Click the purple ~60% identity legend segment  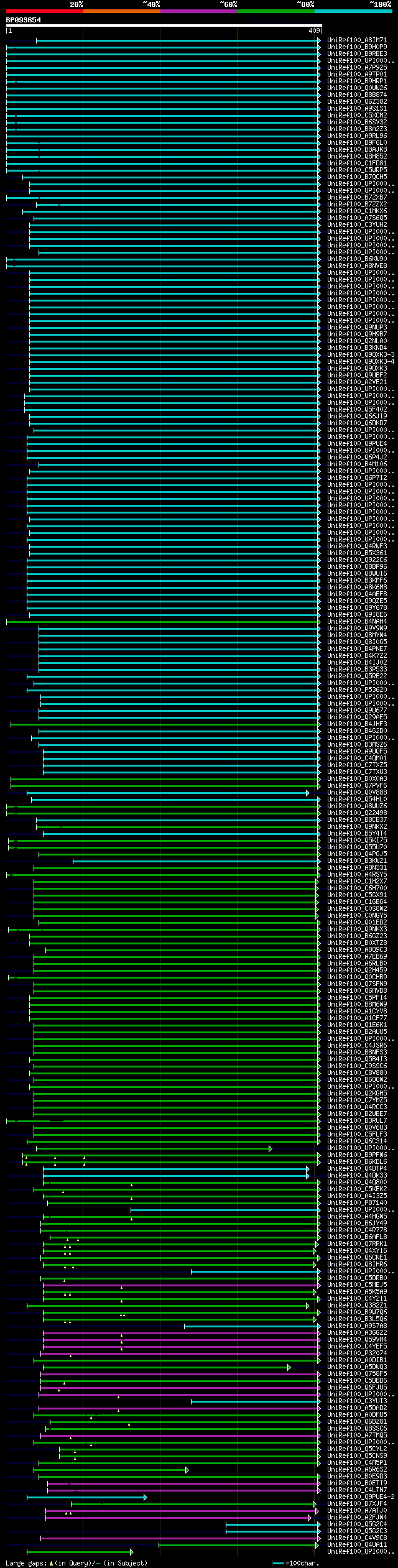[x=199, y=11]
